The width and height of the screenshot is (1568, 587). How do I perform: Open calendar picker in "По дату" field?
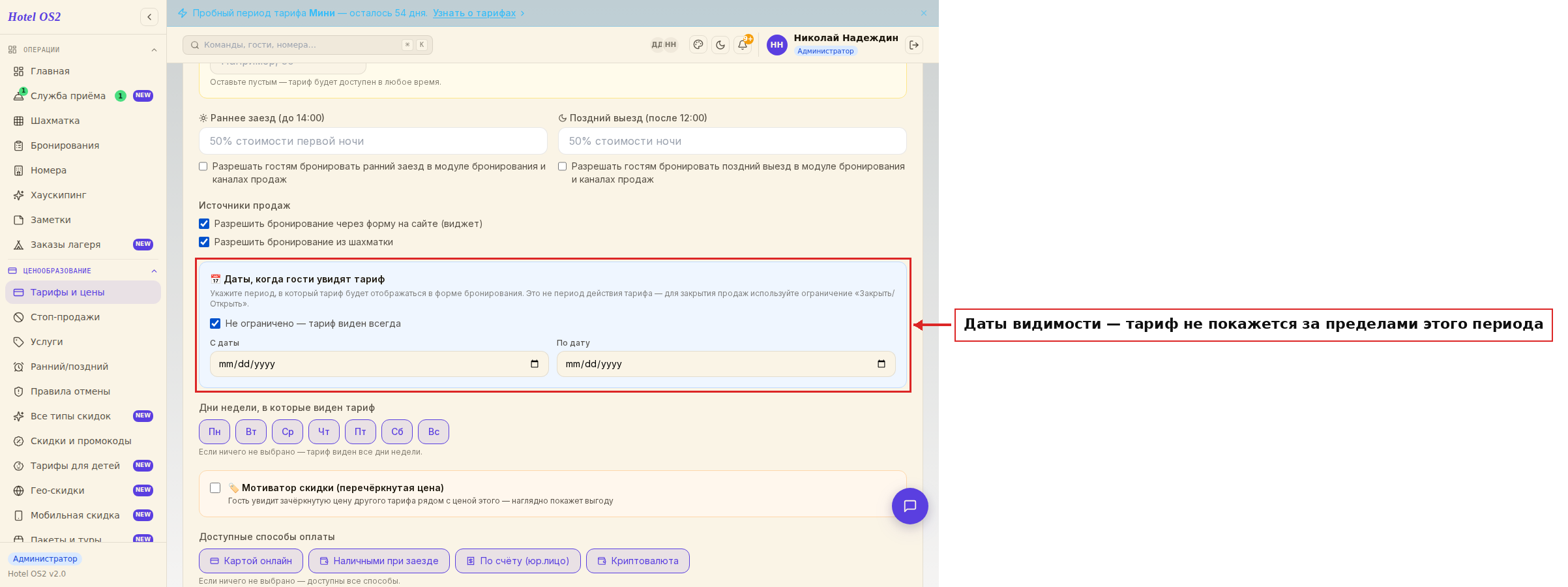[x=881, y=364]
